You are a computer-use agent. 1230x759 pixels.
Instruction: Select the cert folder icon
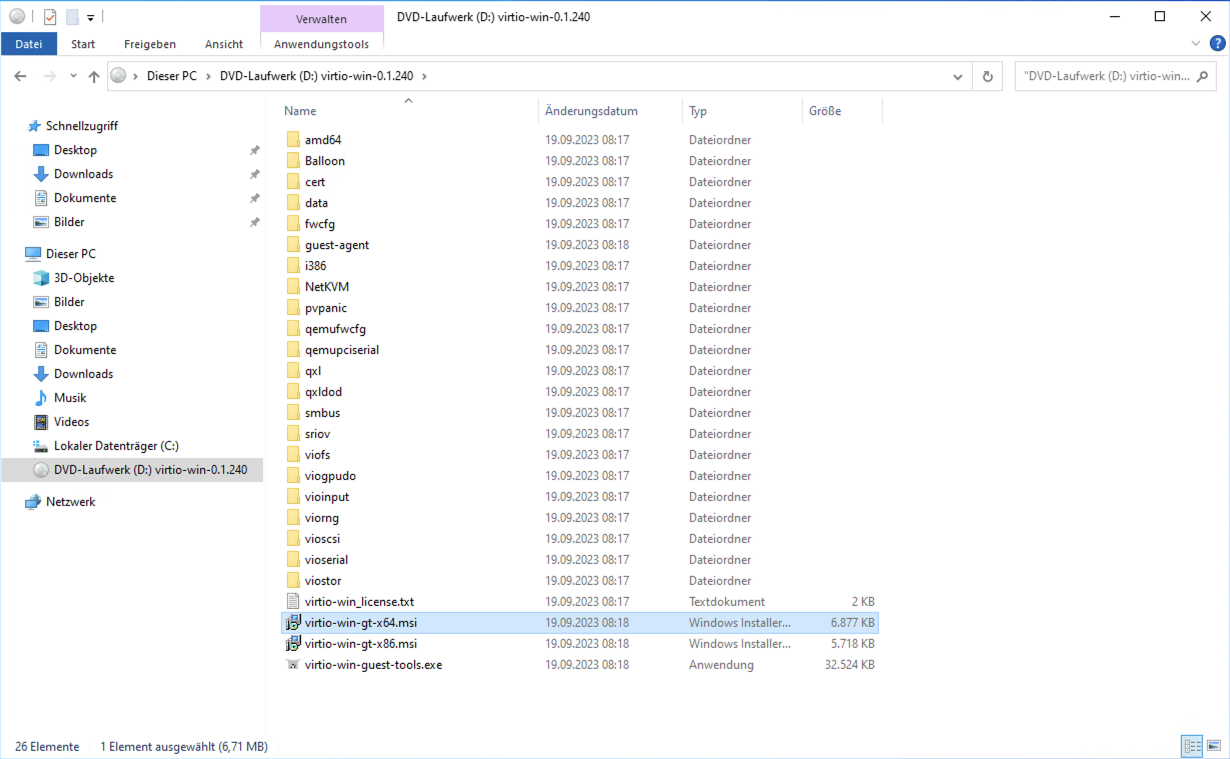(x=293, y=182)
